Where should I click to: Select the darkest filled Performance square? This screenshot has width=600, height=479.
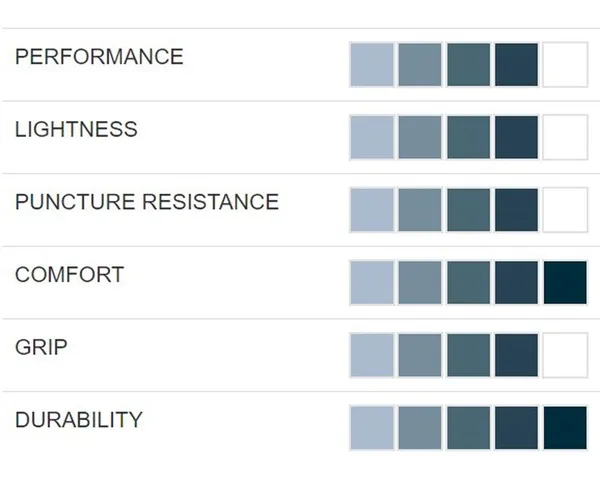click(x=517, y=65)
